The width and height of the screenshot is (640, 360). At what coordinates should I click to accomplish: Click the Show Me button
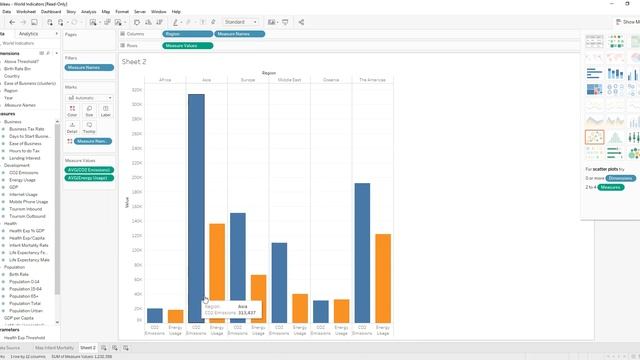(628, 22)
